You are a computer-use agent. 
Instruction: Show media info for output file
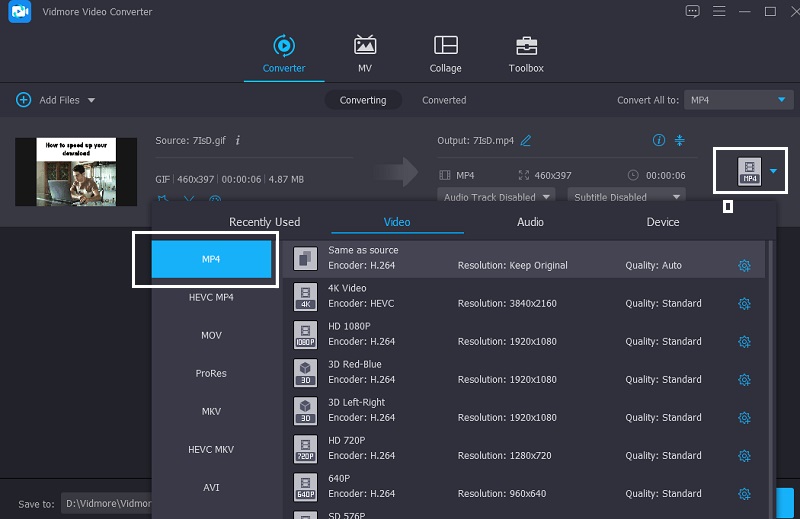tap(658, 140)
